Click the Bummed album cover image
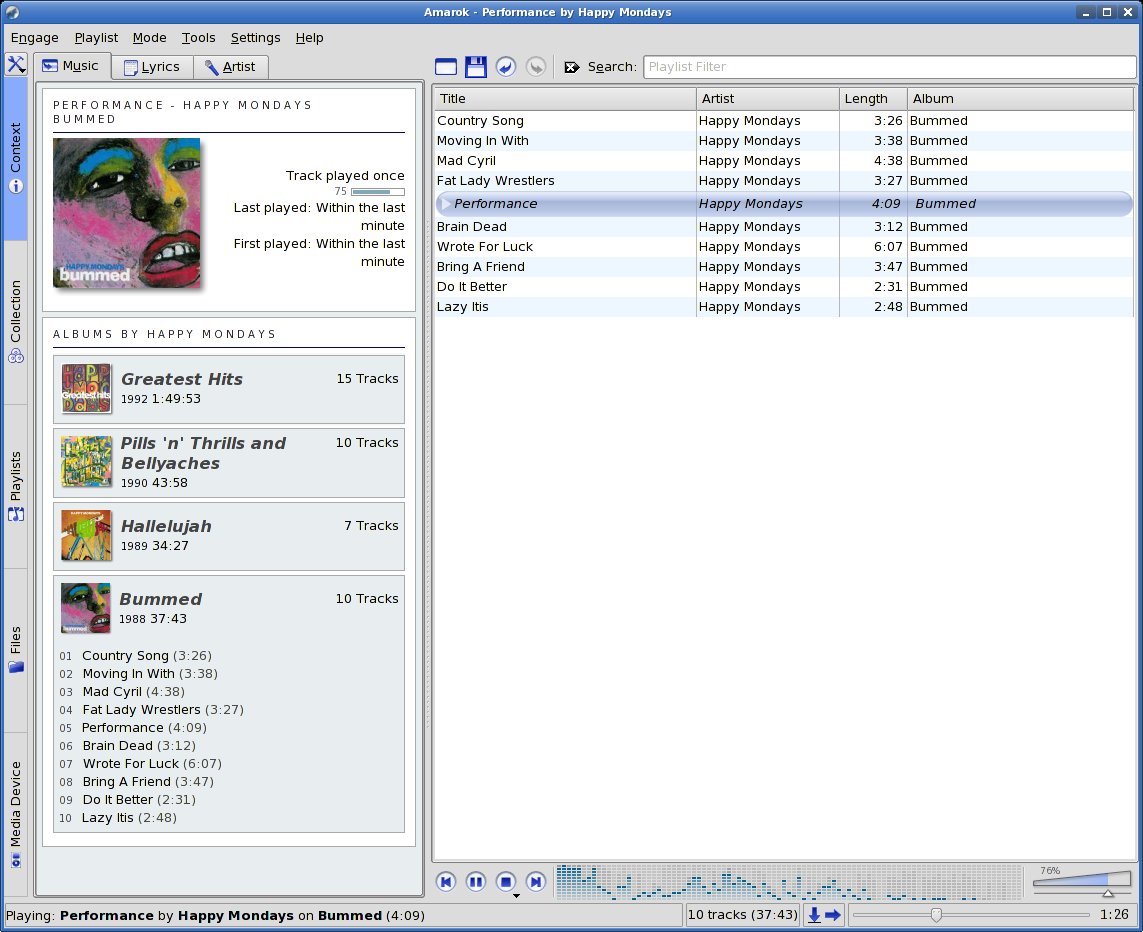This screenshot has height=932, width=1143. point(127,213)
